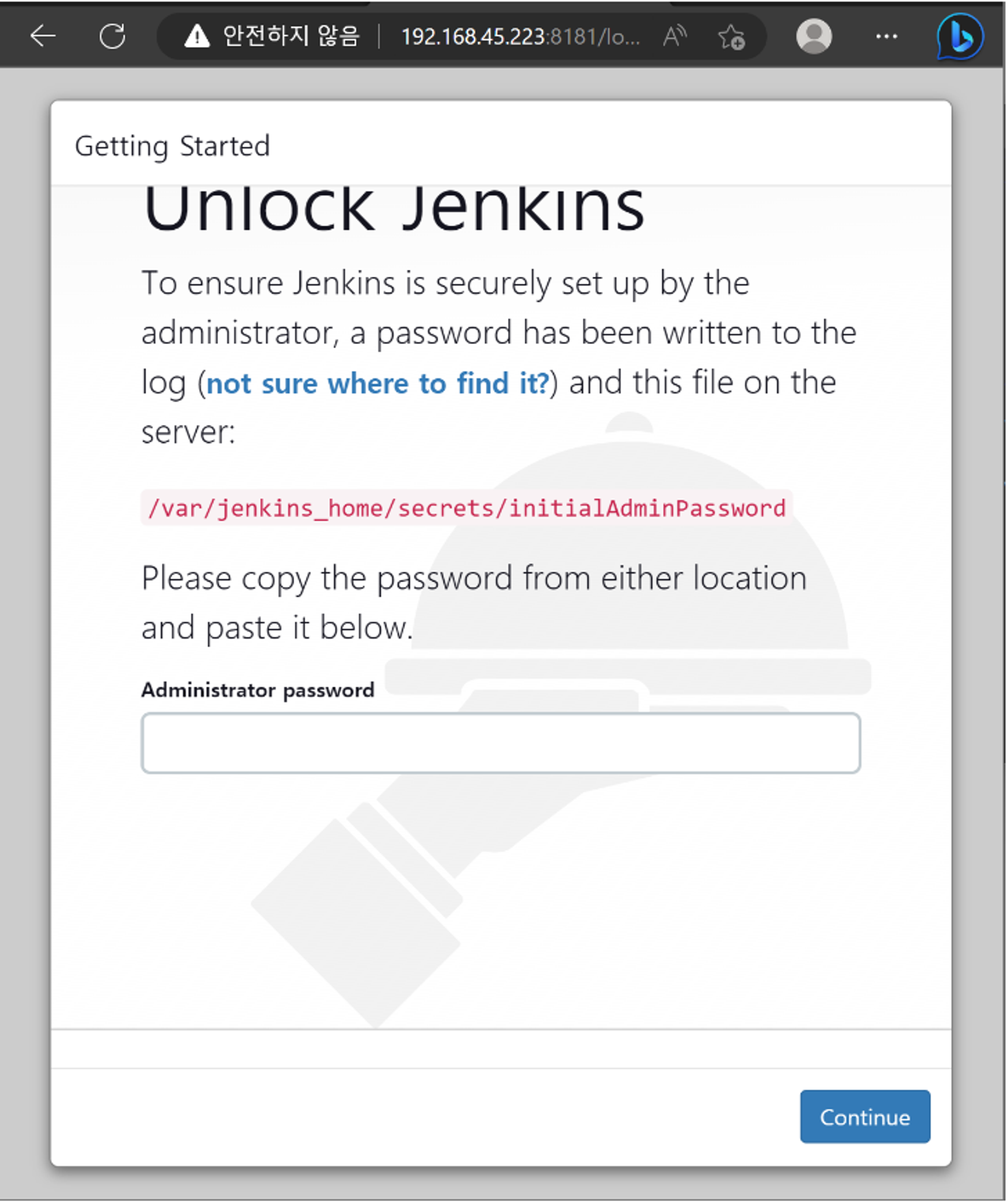Click the 'To ensure Jenkins is securely' paragraph

point(498,357)
